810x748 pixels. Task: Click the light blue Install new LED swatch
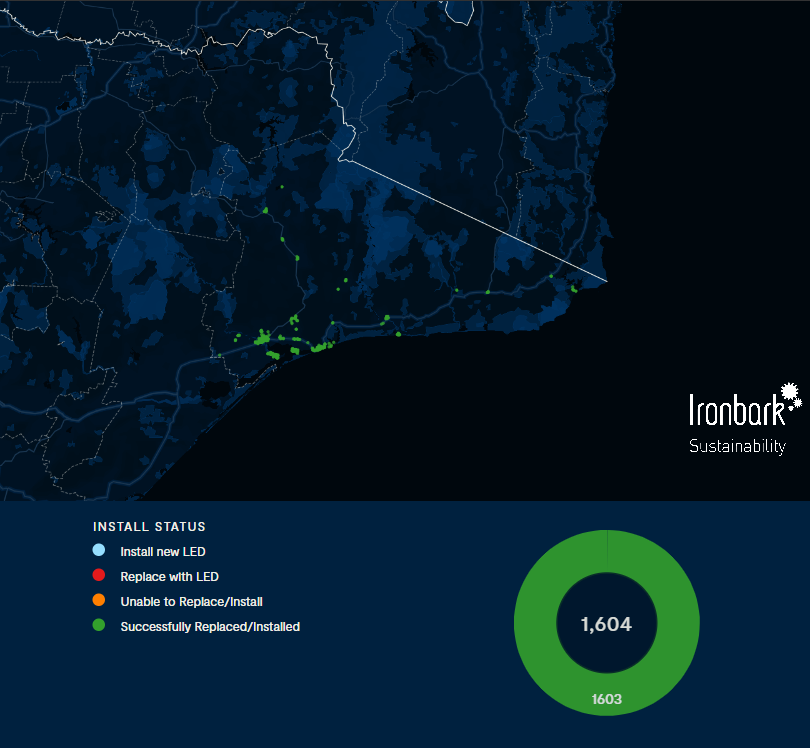99,550
